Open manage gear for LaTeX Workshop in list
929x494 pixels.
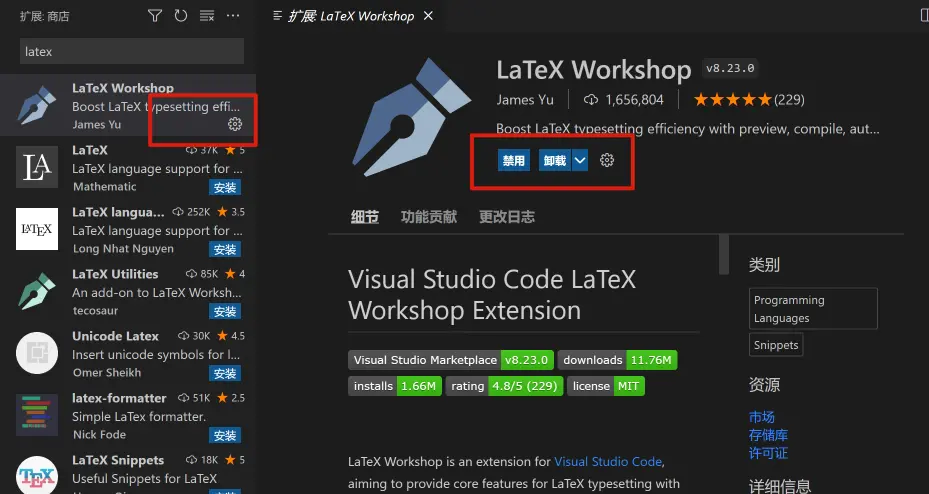[235, 124]
